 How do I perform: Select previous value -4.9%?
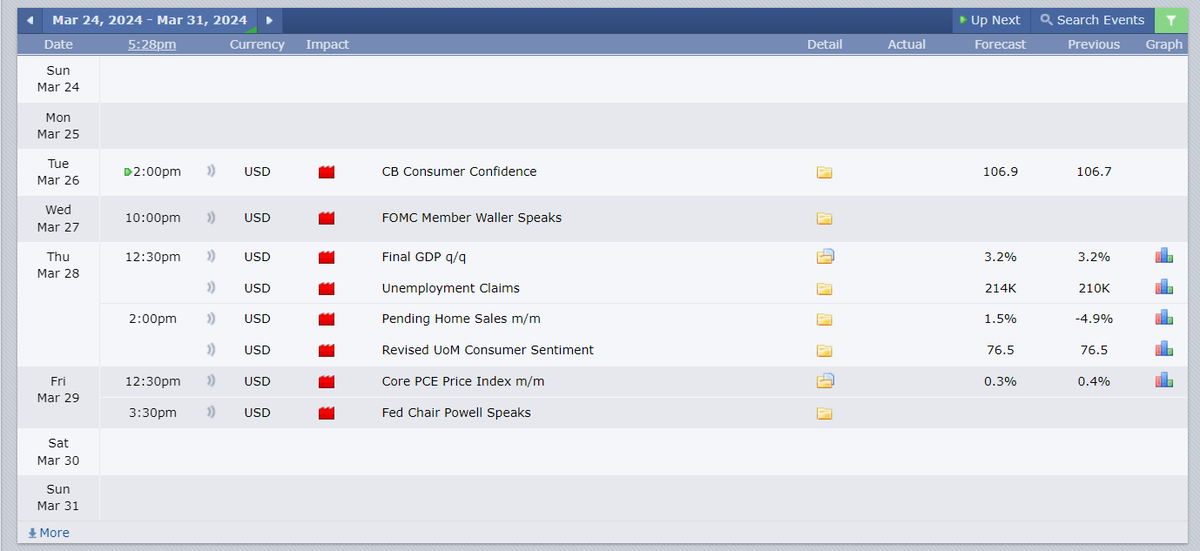(1094, 319)
